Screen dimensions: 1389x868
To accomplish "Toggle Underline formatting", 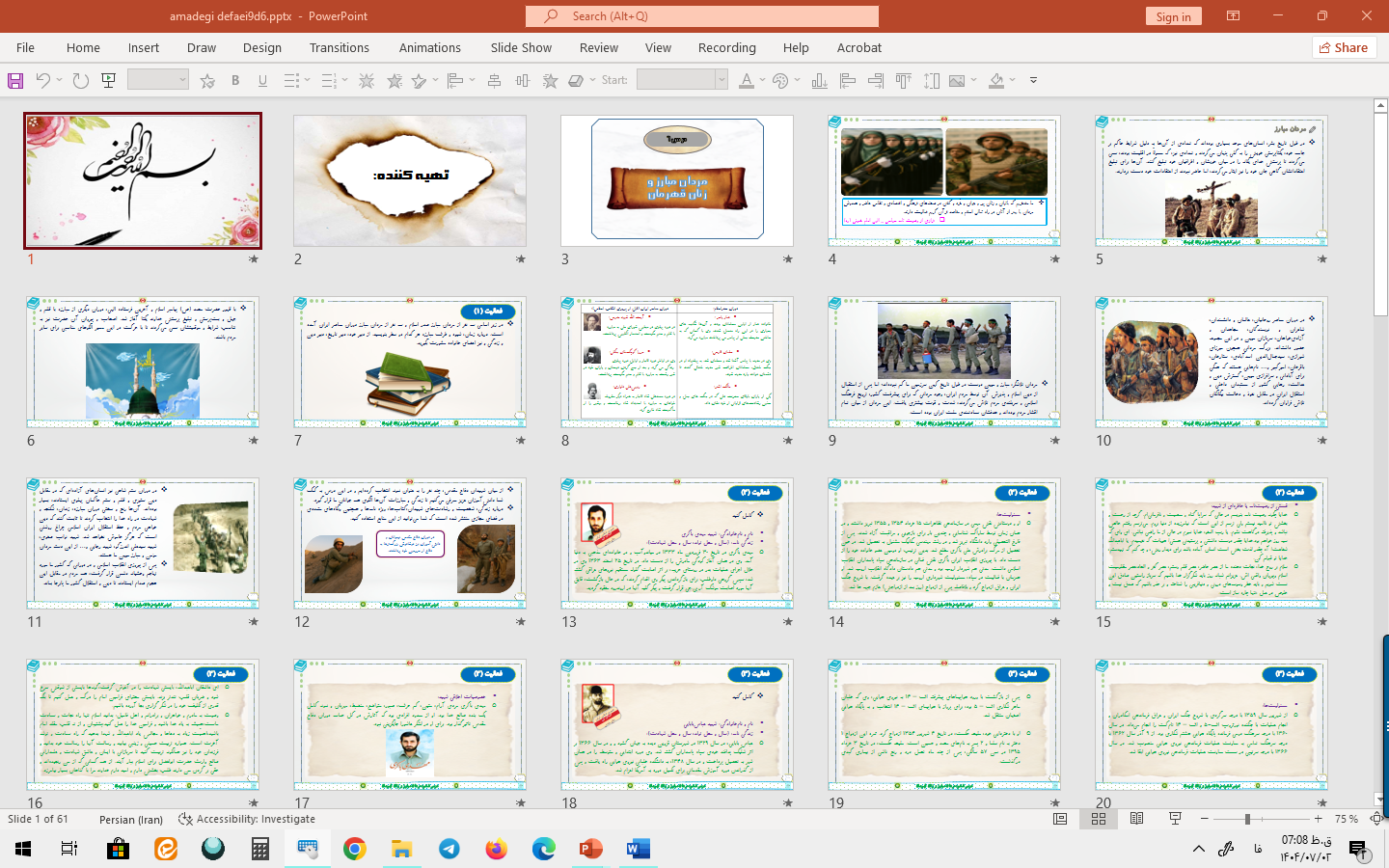I will click(262, 81).
